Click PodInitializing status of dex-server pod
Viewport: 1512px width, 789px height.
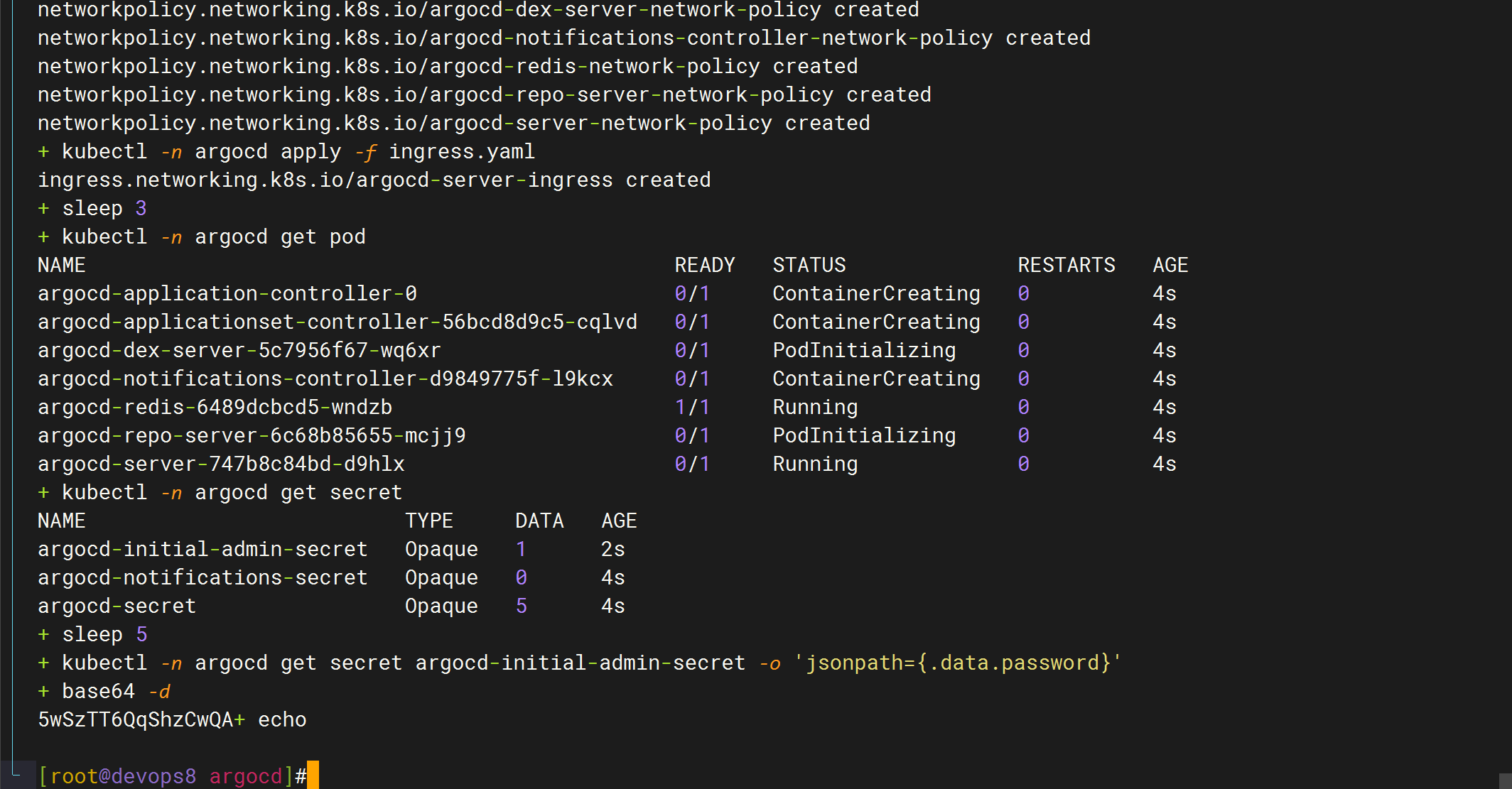(x=864, y=350)
